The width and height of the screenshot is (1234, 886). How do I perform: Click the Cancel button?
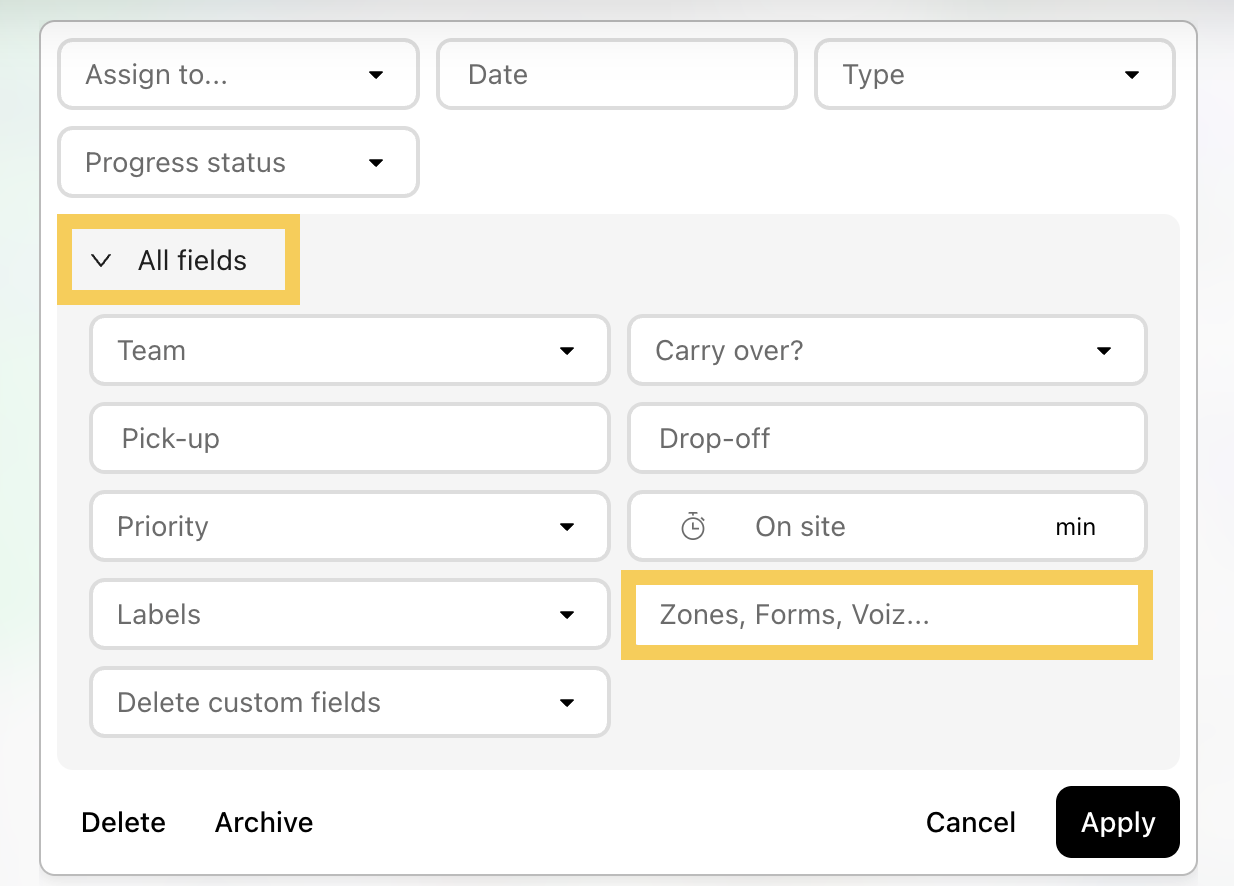click(x=971, y=822)
